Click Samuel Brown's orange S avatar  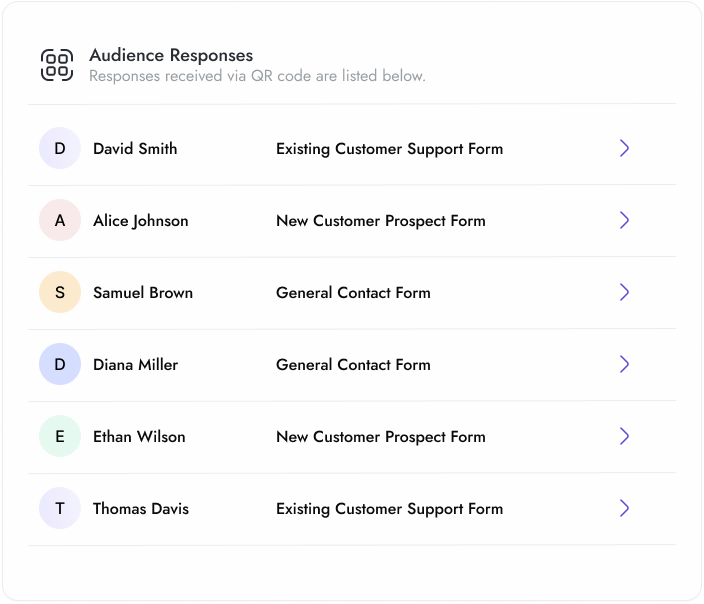point(60,293)
